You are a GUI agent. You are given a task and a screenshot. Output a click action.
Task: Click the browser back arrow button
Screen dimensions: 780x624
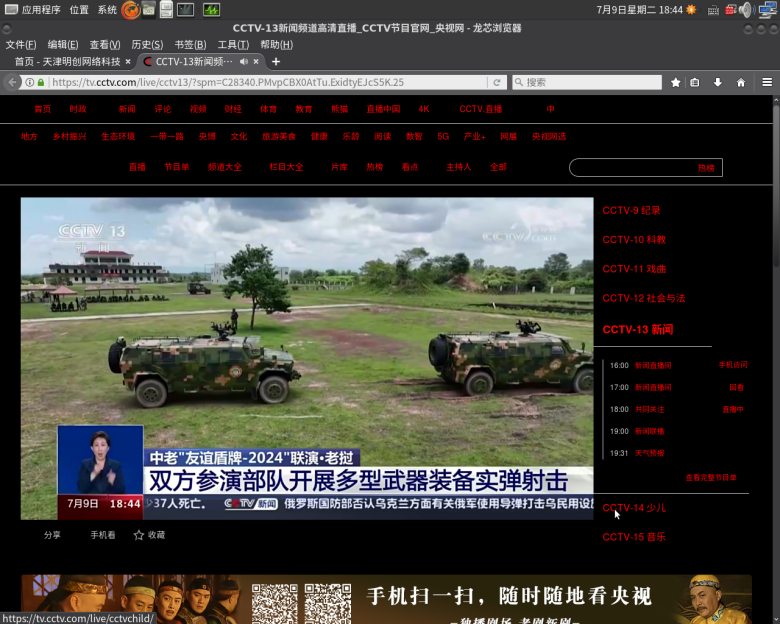(x=12, y=83)
